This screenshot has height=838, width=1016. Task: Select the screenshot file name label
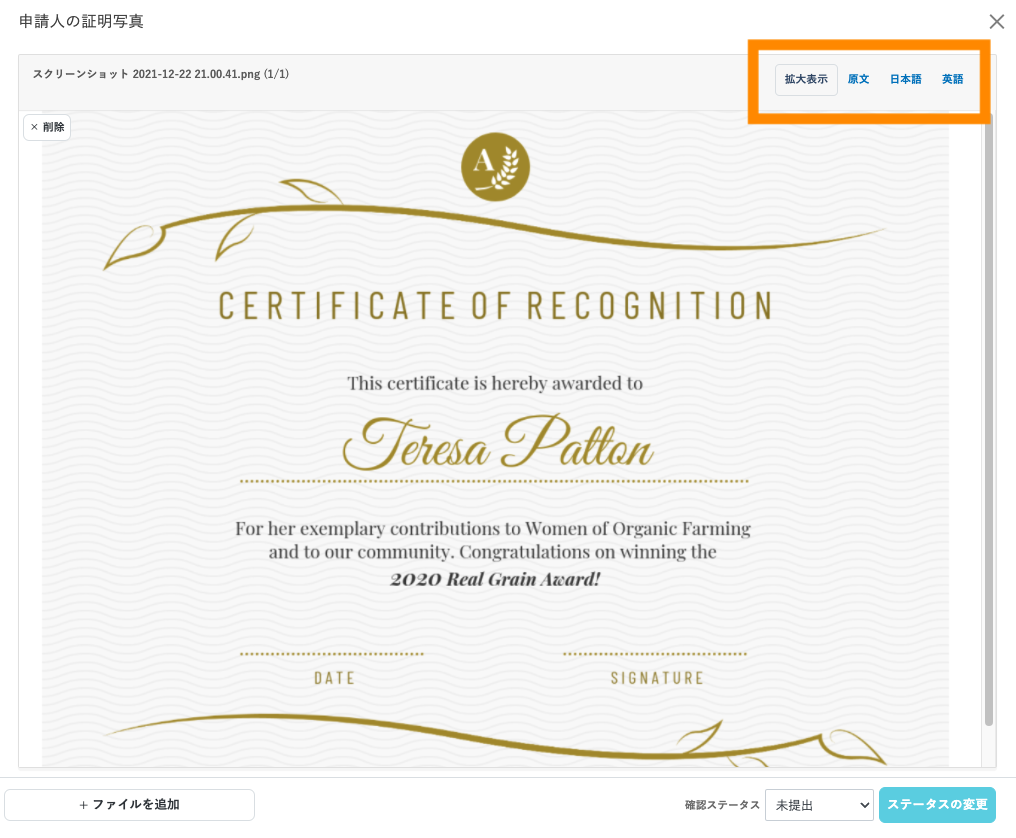pos(161,74)
